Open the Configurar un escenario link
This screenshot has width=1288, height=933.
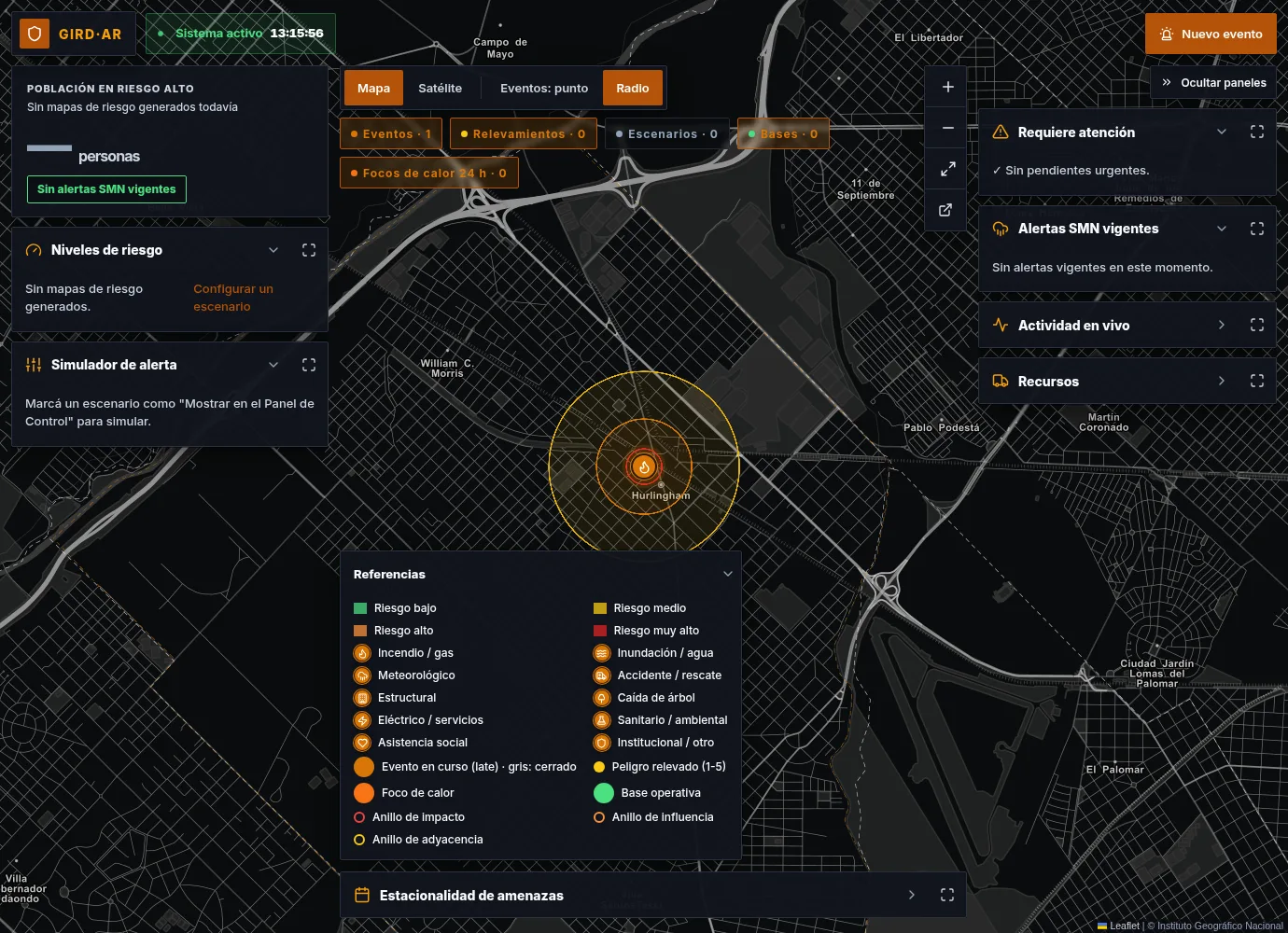click(233, 298)
